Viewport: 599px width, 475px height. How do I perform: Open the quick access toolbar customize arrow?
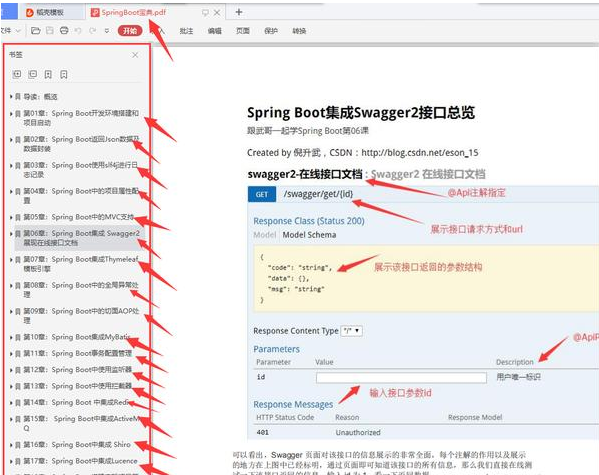click(x=107, y=31)
